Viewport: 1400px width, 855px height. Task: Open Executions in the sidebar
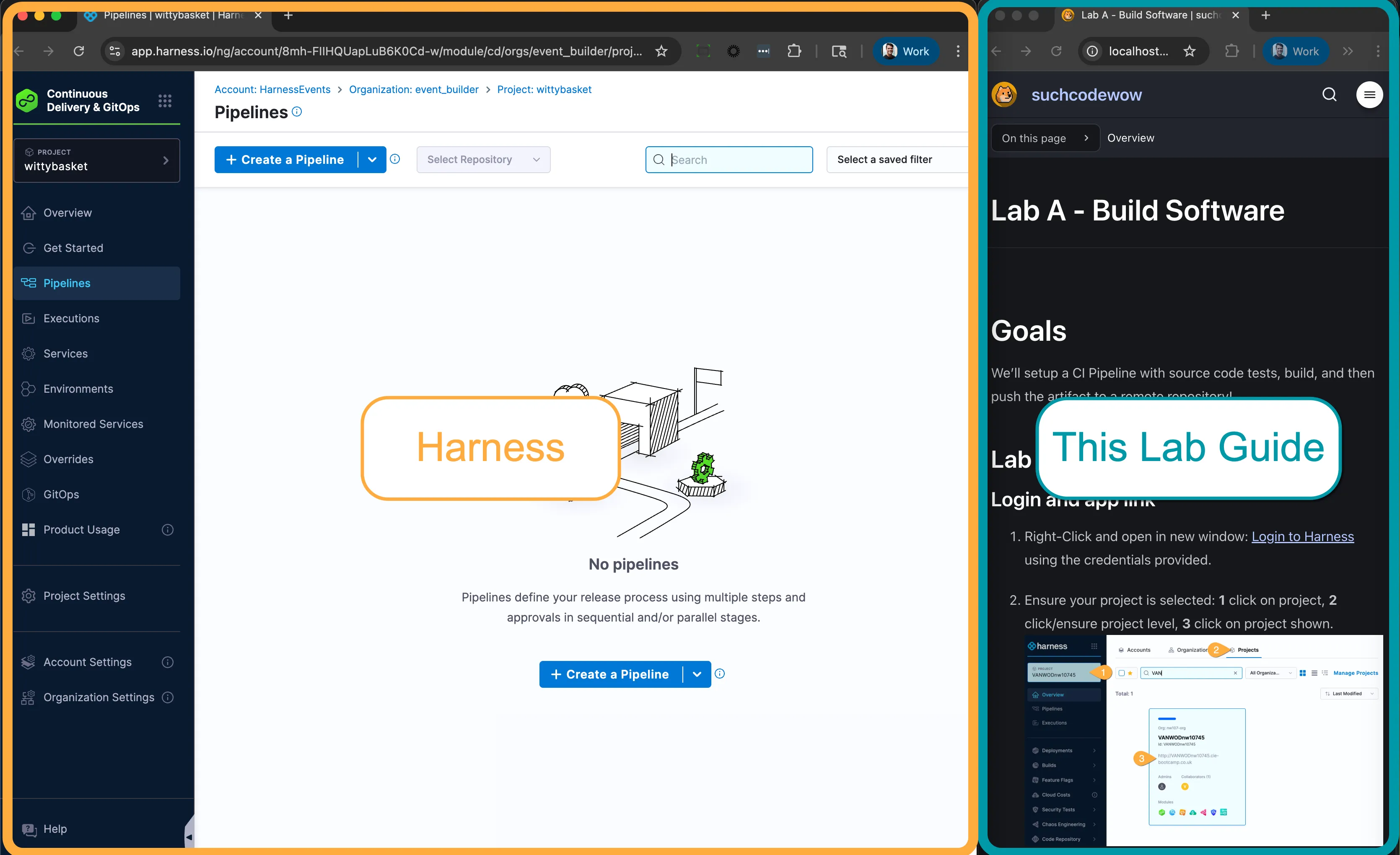coord(71,318)
